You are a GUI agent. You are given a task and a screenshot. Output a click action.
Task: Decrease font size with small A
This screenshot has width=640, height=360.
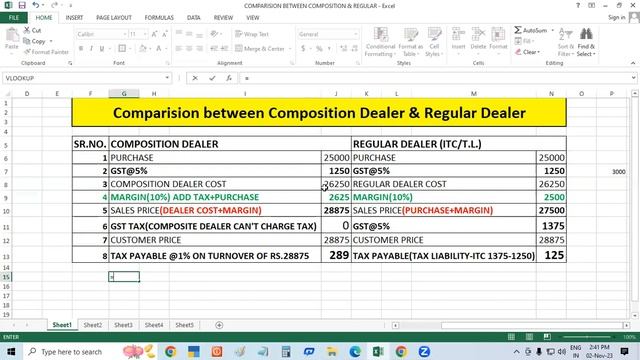(x=164, y=34)
